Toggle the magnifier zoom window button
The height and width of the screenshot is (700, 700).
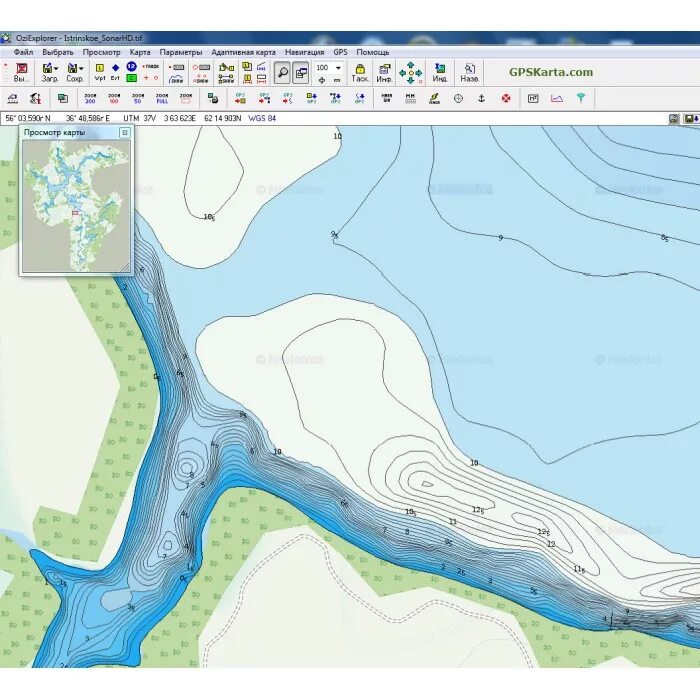point(282,73)
